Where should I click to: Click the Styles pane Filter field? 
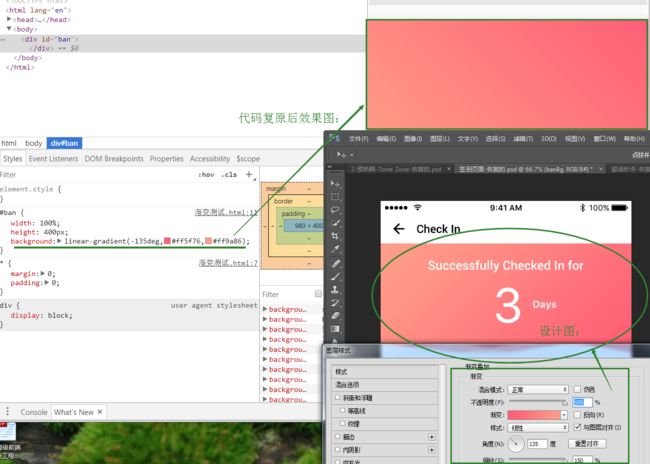tap(95, 175)
